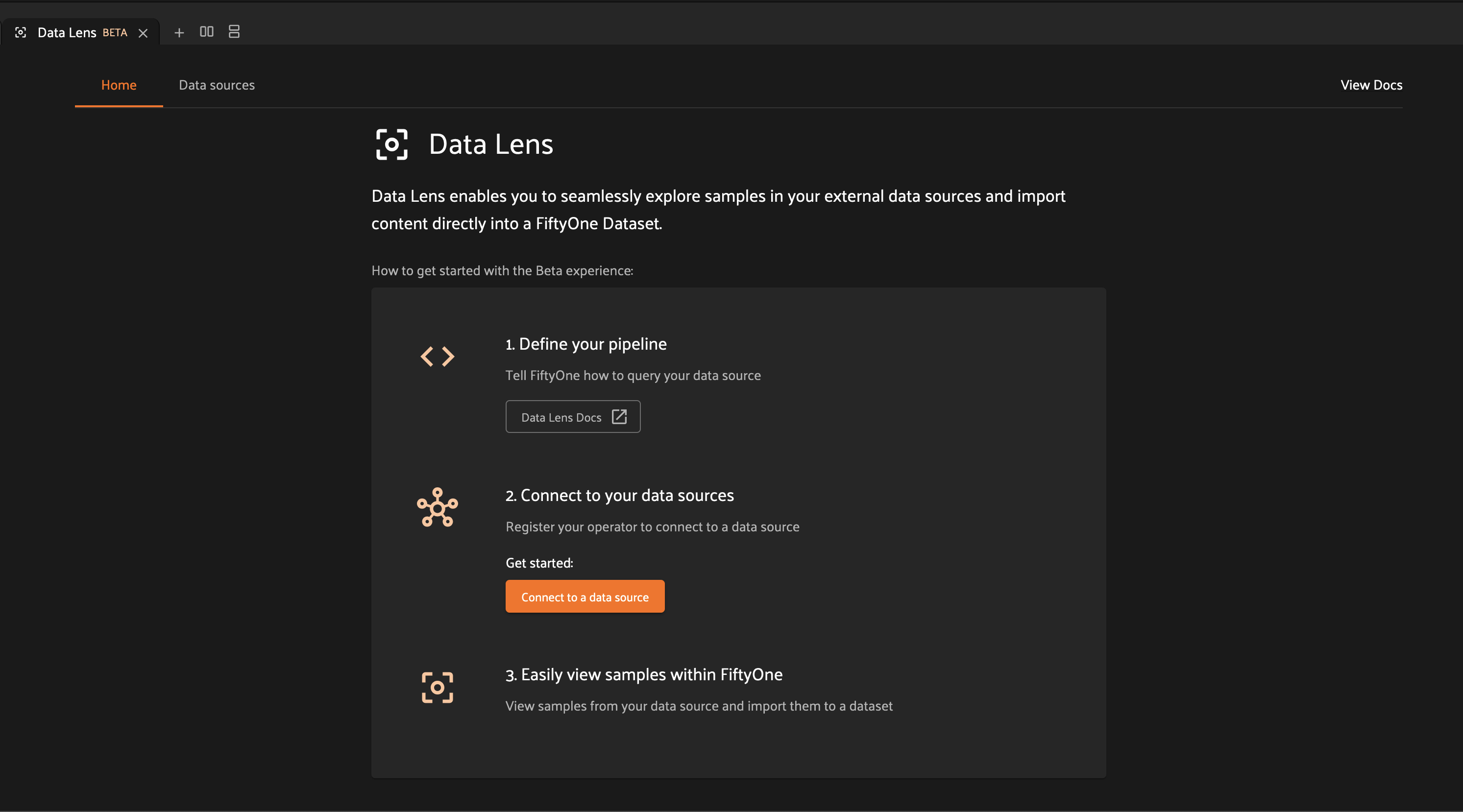
Task: Click the grid layout toggle icon
Action: 207,31
